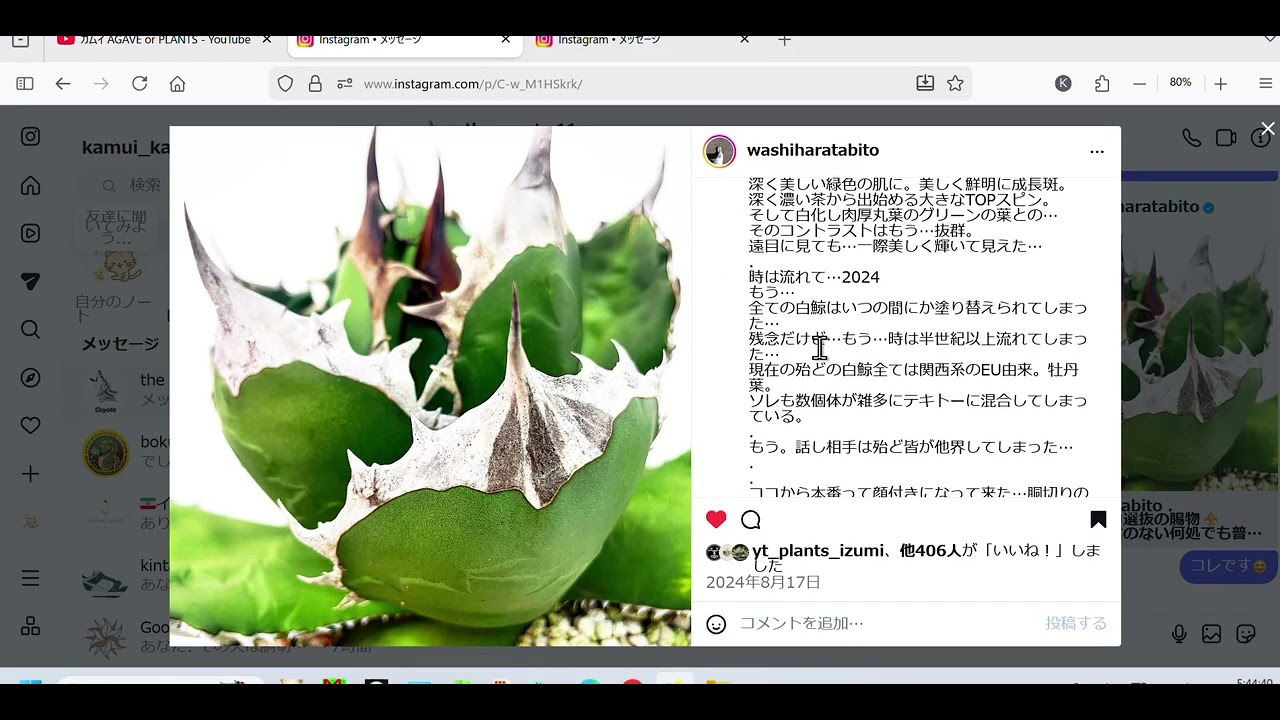This screenshot has height=720, width=1280.
Task: Zoom out with minus button
Action: click(x=1139, y=84)
